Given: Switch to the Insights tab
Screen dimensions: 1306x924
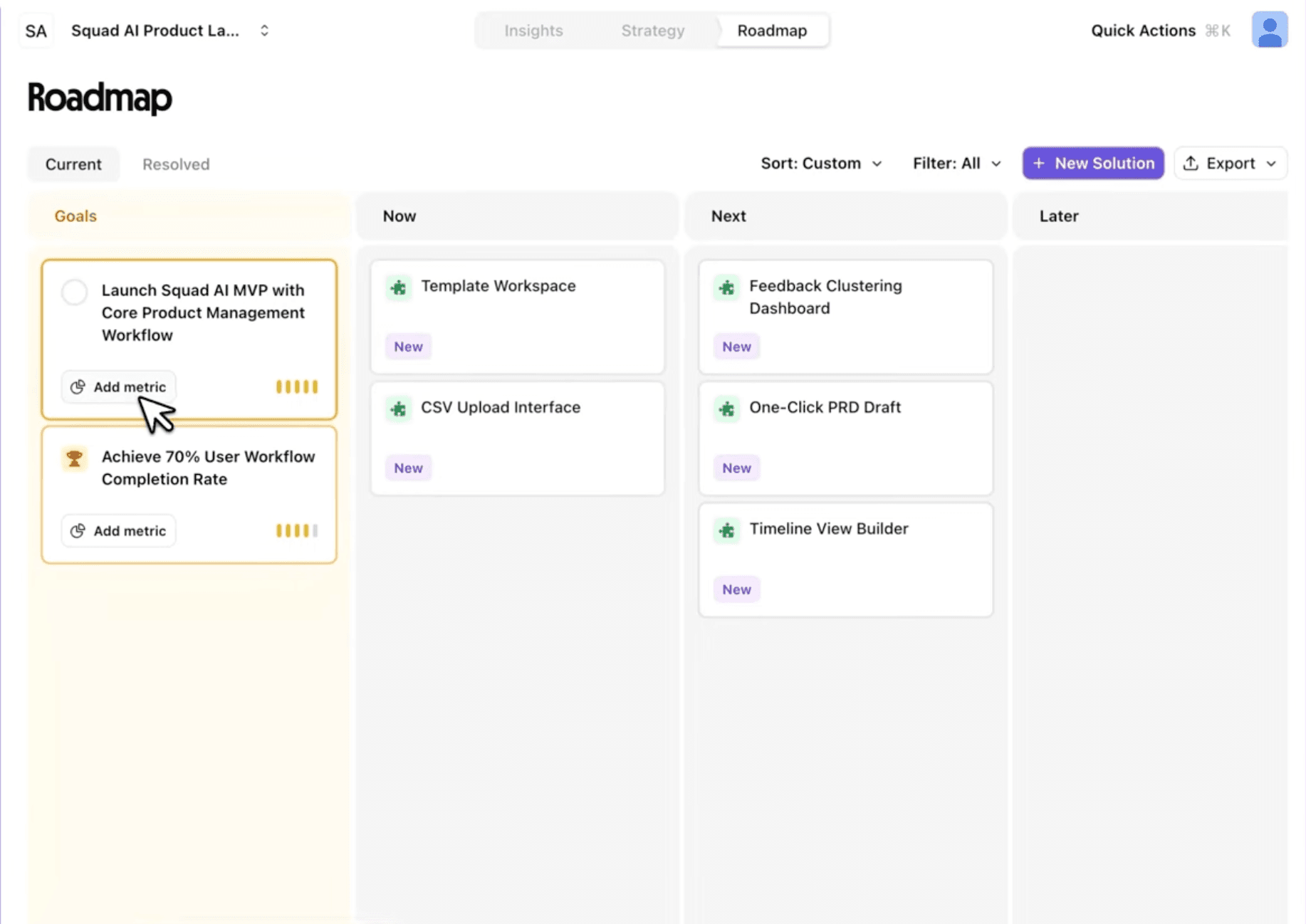Looking at the screenshot, I should point(533,31).
